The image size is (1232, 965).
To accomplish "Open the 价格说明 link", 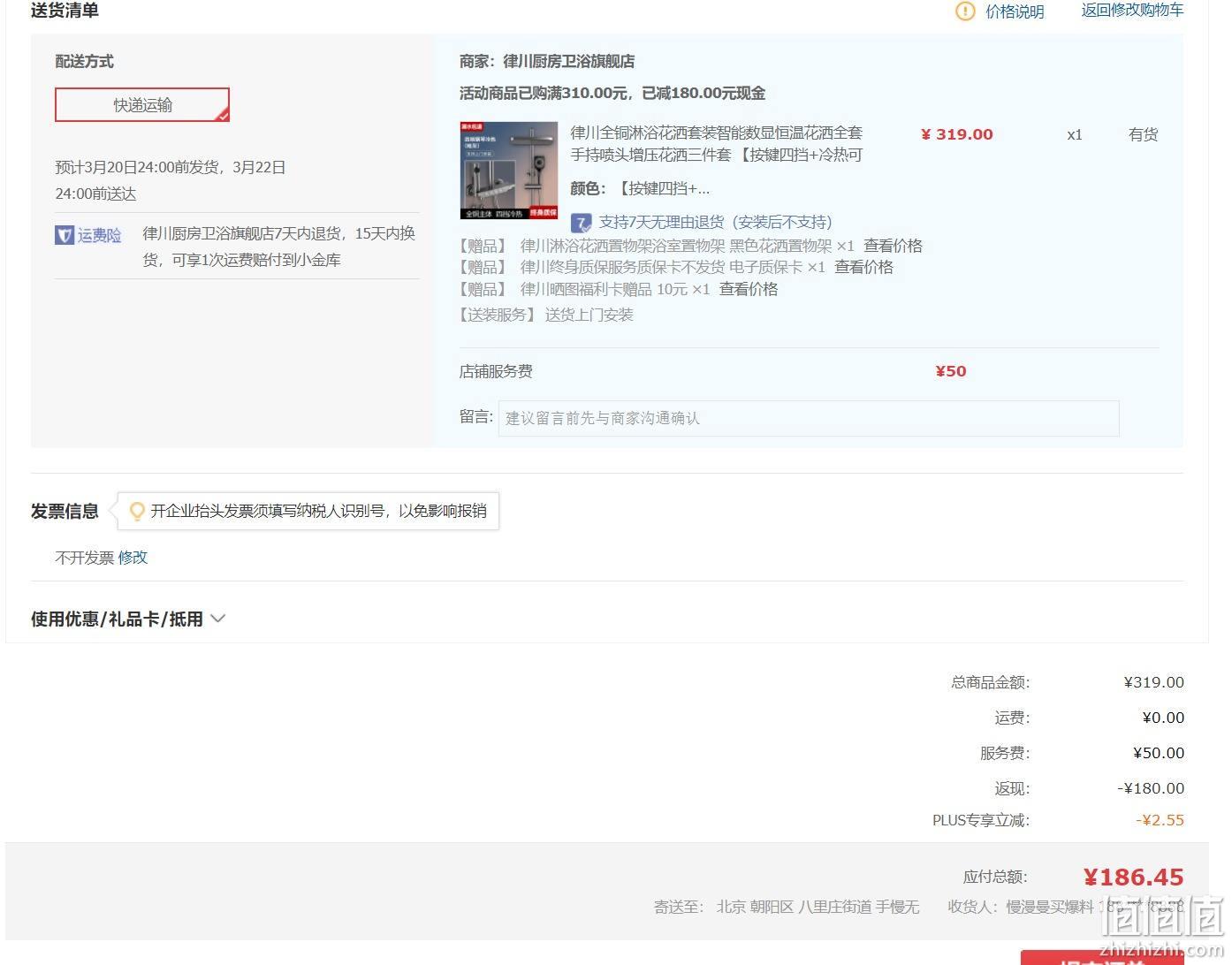I will pos(1015,11).
